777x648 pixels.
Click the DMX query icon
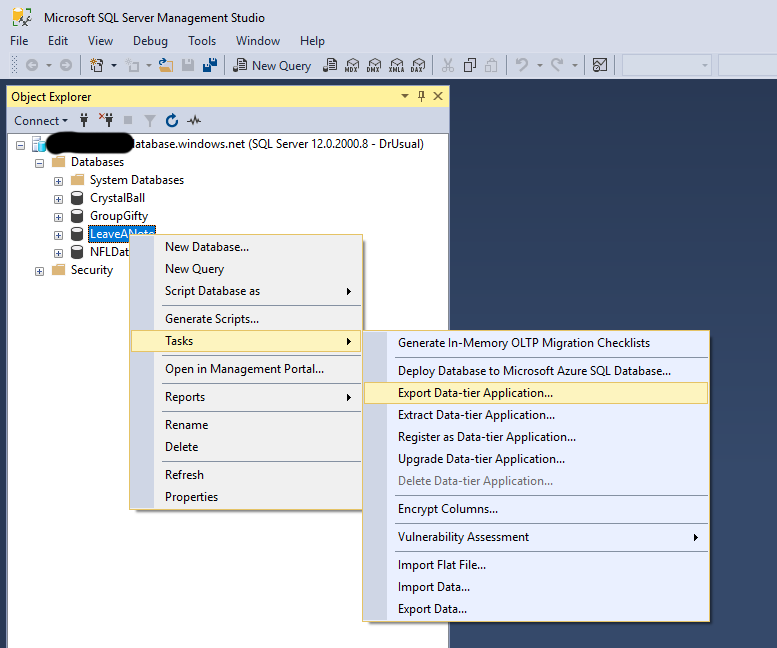click(x=374, y=65)
